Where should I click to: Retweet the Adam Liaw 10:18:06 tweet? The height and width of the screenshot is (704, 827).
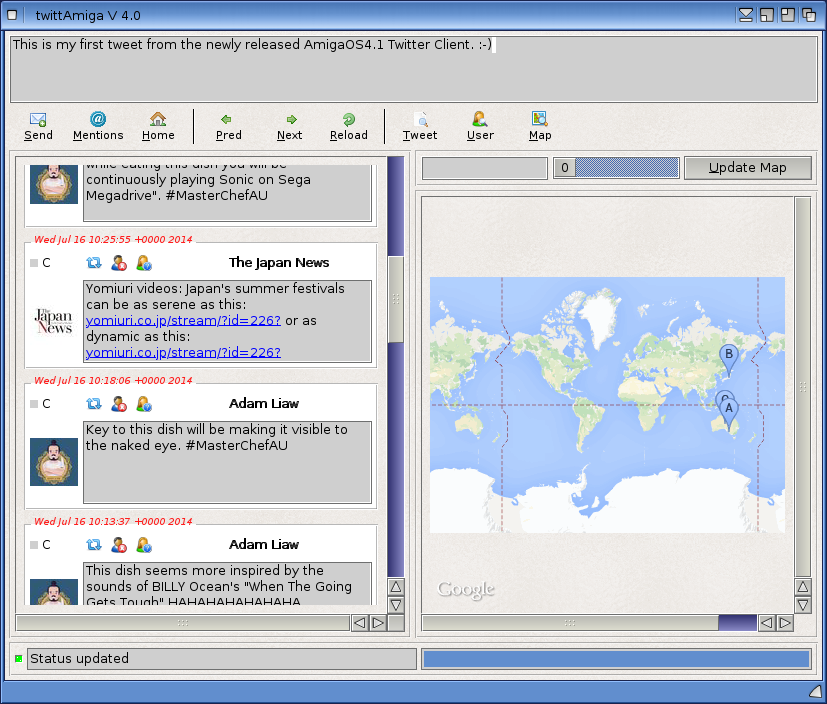94,404
